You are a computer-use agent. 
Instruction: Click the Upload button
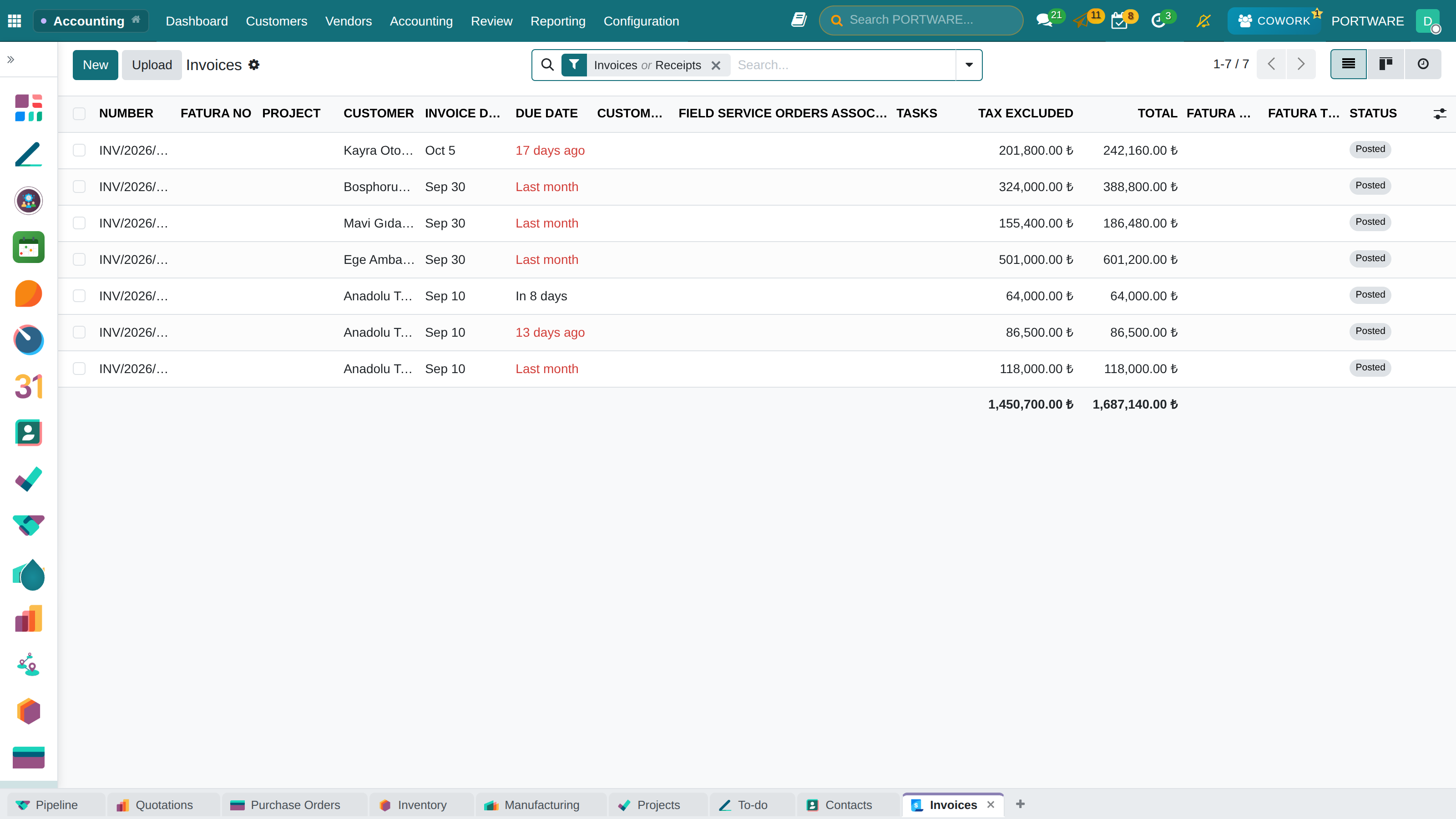[x=152, y=65]
